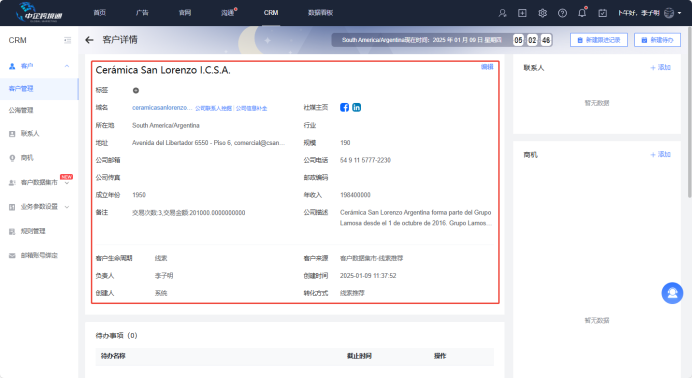The image size is (693, 378).
Task: Click the 邮箱账号绑定 mail sidebar icon
Action: (x=12, y=256)
